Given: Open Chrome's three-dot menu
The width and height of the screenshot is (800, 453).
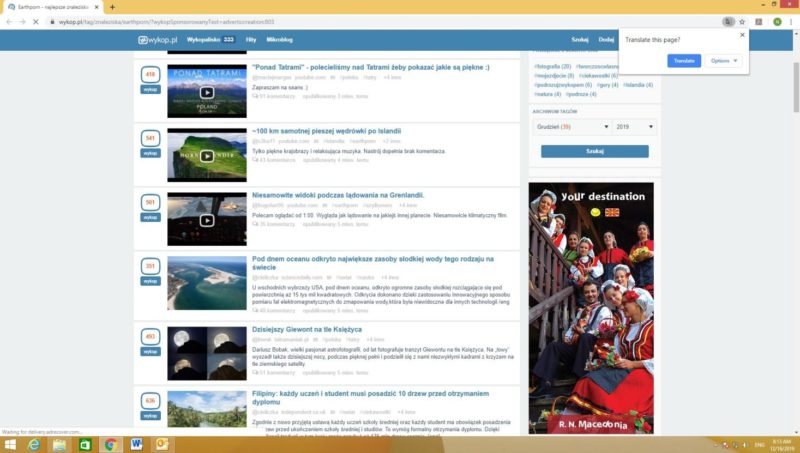Looking at the screenshot, I should point(791,22).
